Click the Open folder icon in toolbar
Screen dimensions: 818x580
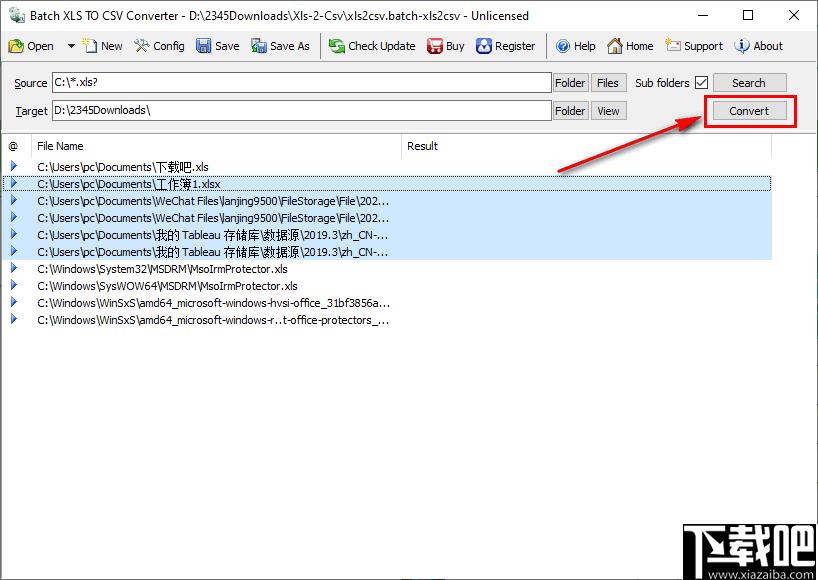(x=16, y=46)
